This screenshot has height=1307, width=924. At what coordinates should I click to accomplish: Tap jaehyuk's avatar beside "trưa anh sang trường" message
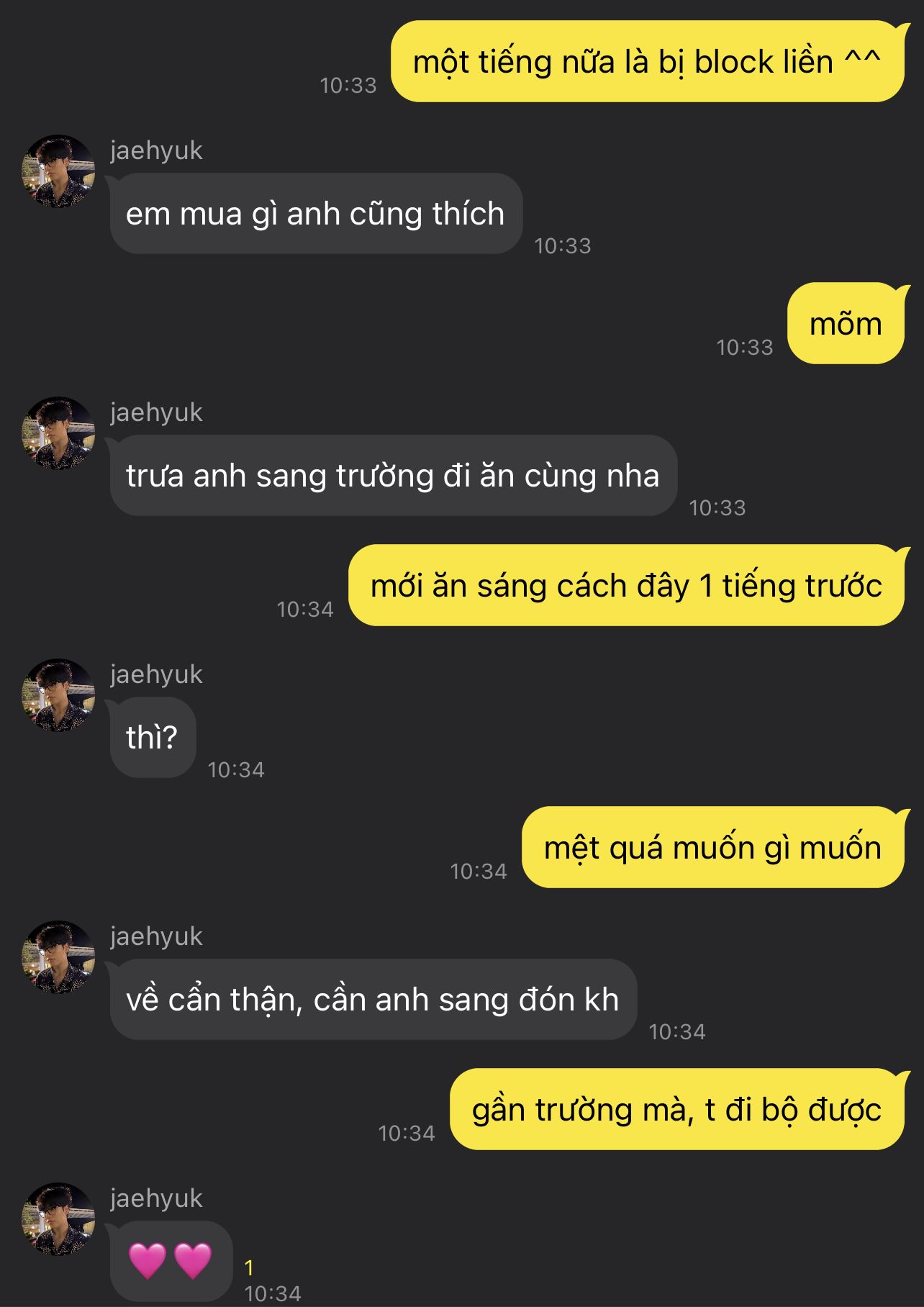pyautogui.click(x=58, y=433)
